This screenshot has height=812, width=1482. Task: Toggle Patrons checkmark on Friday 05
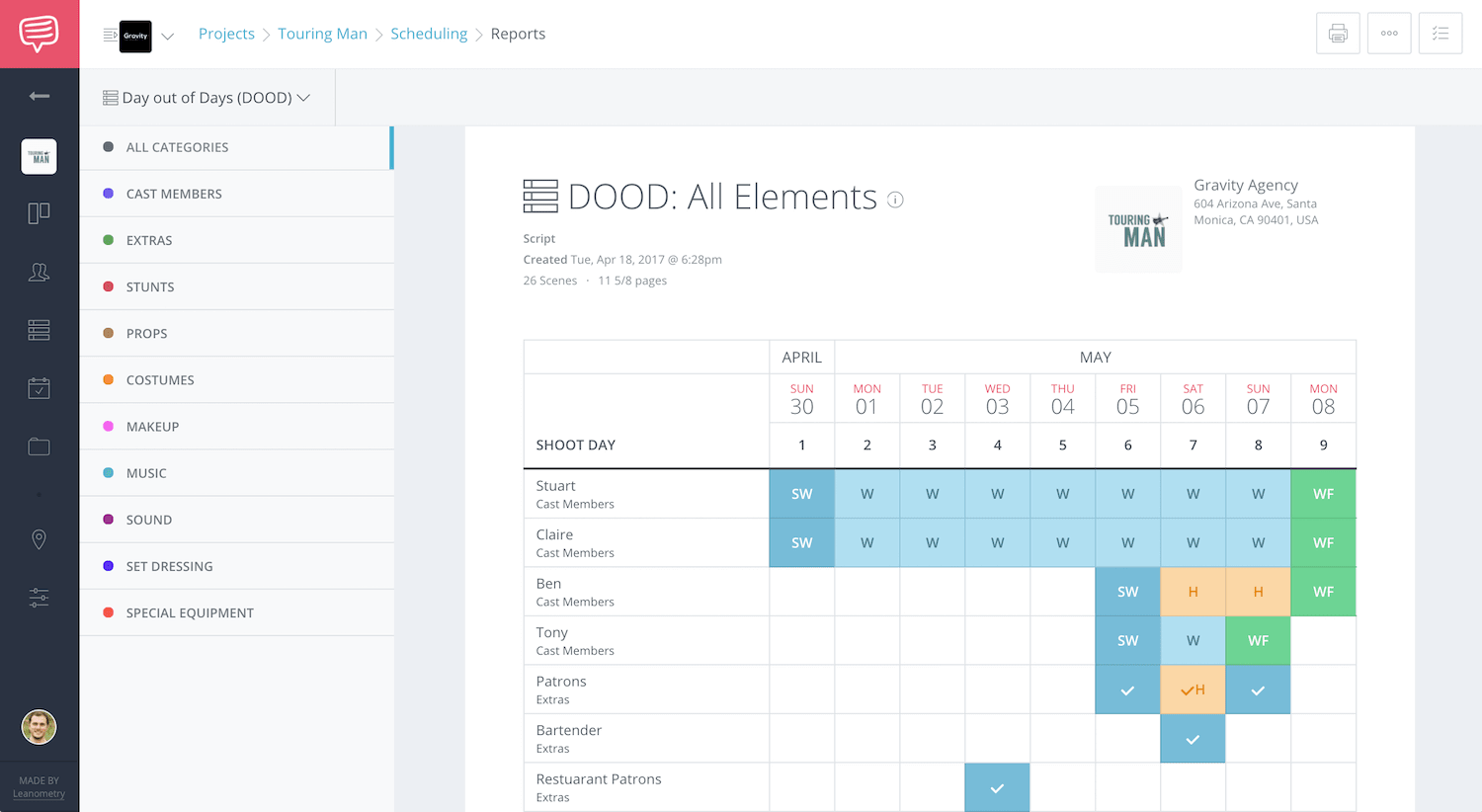[1127, 690]
